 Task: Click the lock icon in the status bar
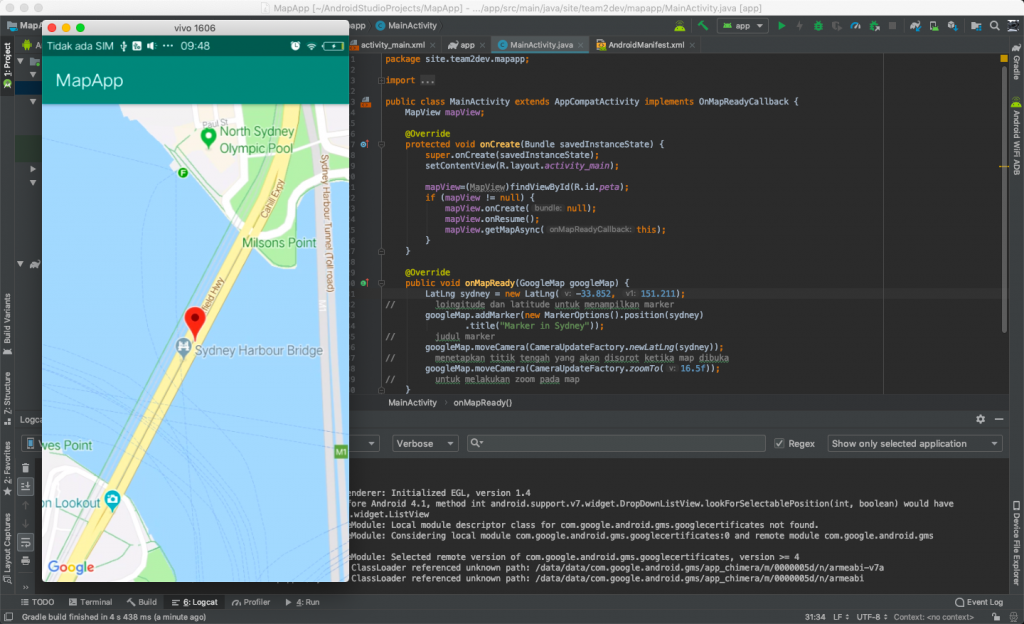[x=995, y=617]
